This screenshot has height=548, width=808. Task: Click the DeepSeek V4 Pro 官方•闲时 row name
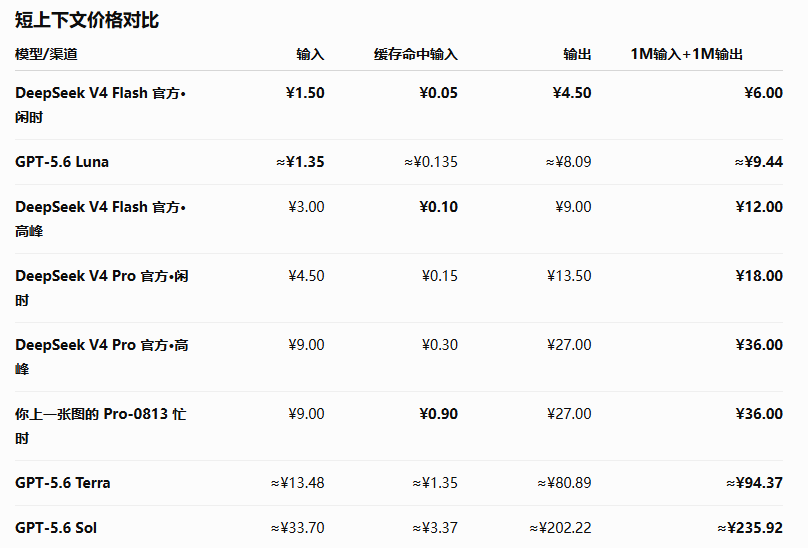(x=102, y=288)
